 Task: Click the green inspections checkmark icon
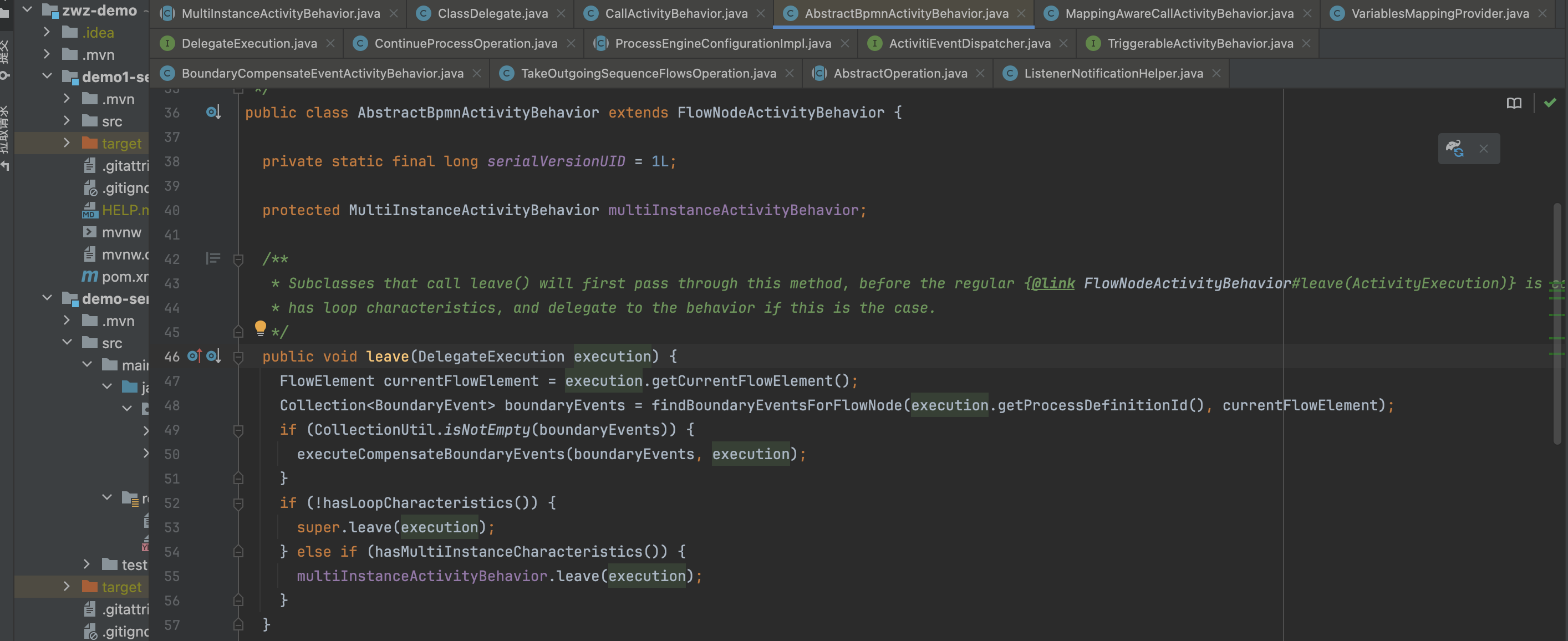tap(1550, 102)
